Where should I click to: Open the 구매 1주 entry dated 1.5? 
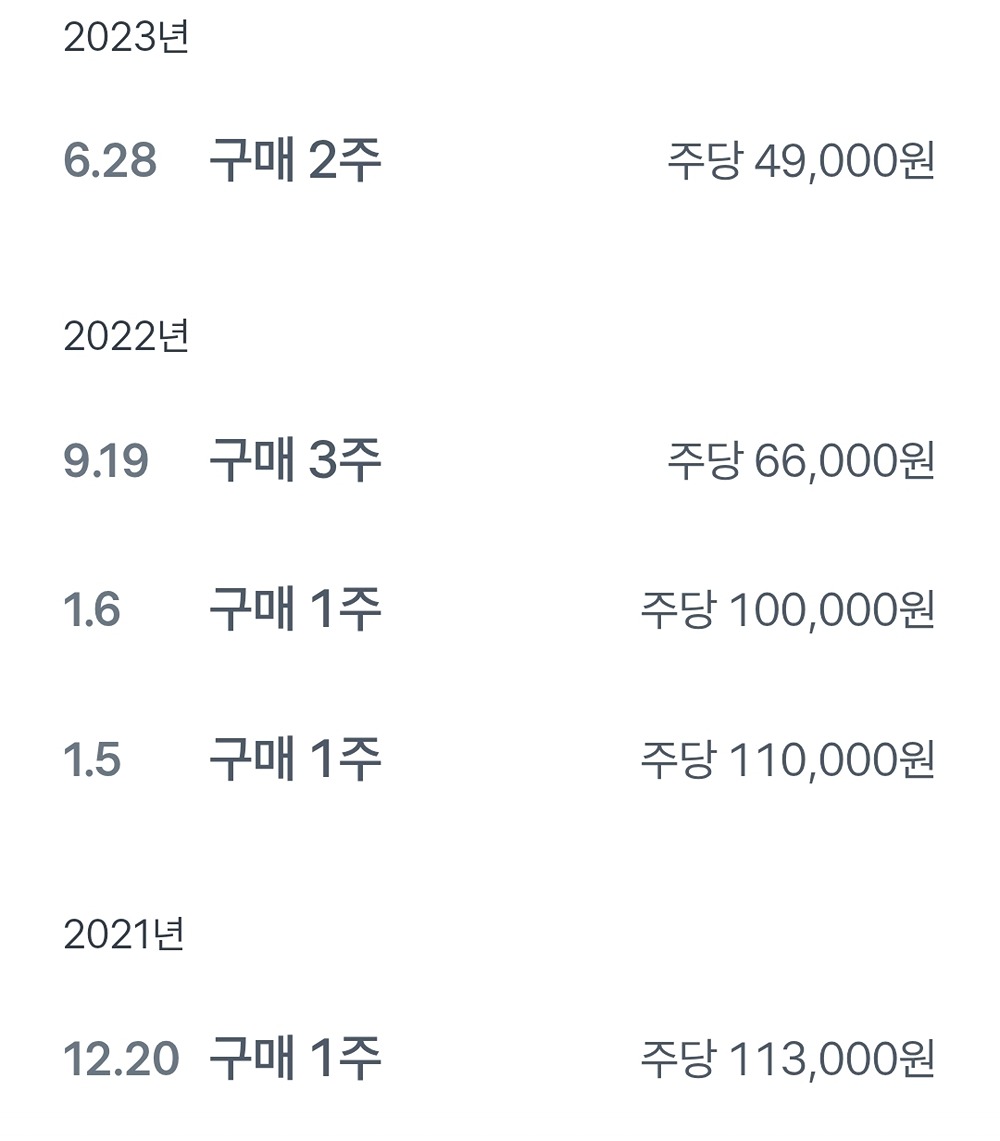(295, 760)
